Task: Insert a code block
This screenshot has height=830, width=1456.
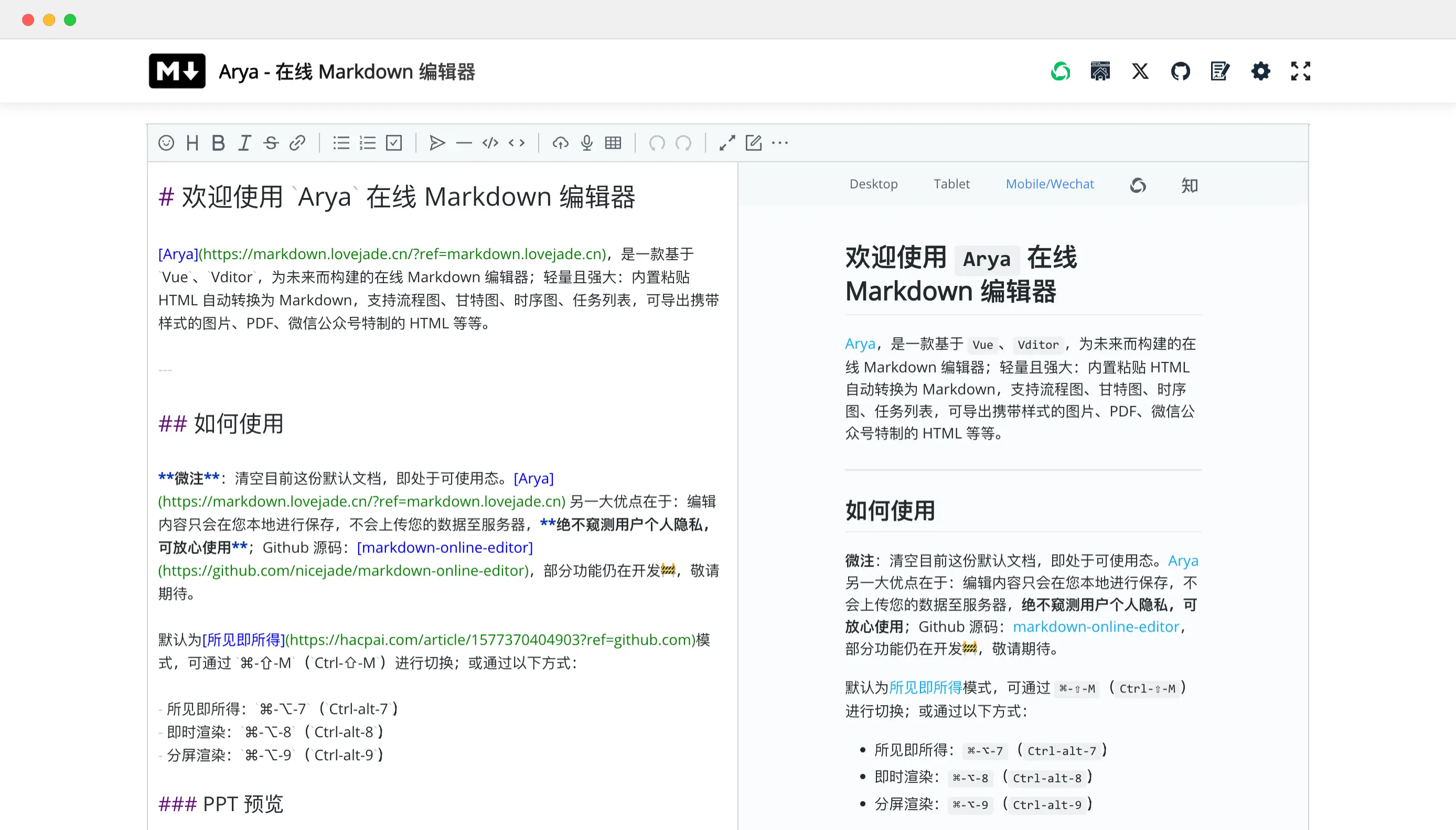Action: (490, 143)
